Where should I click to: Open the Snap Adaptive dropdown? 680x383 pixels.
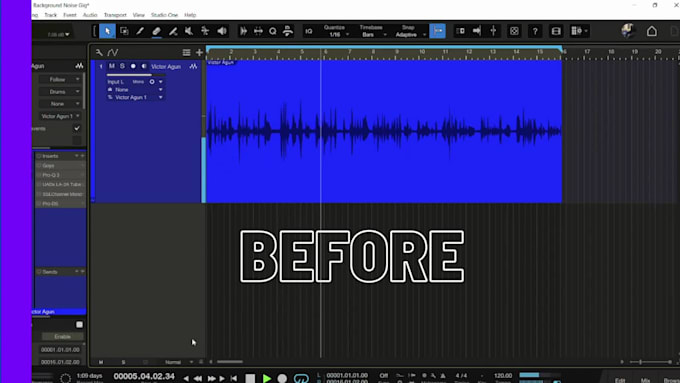[x=409, y=31]
